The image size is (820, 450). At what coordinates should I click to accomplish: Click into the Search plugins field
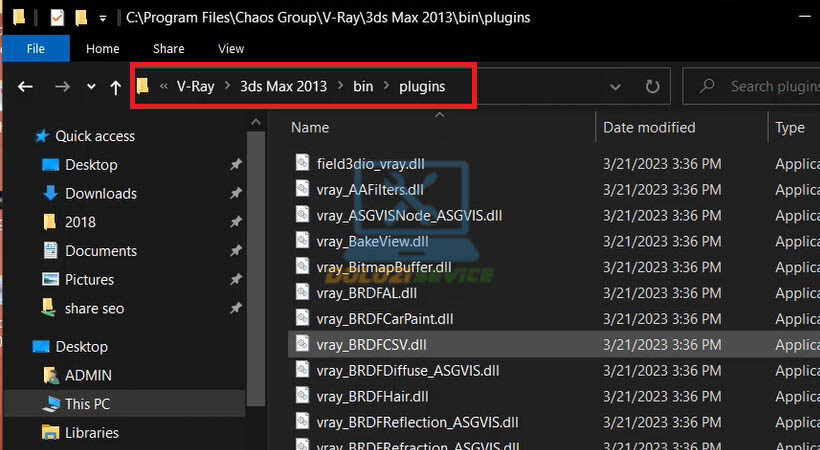click(751, 86)
